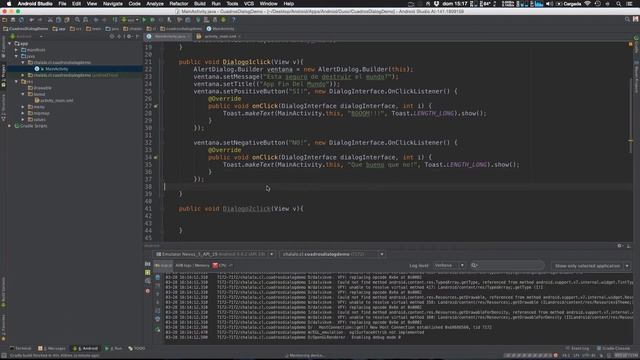640x360 pixels.
Task: Click the Screen Capture icon in Android monitor
Action: (148, 264)
